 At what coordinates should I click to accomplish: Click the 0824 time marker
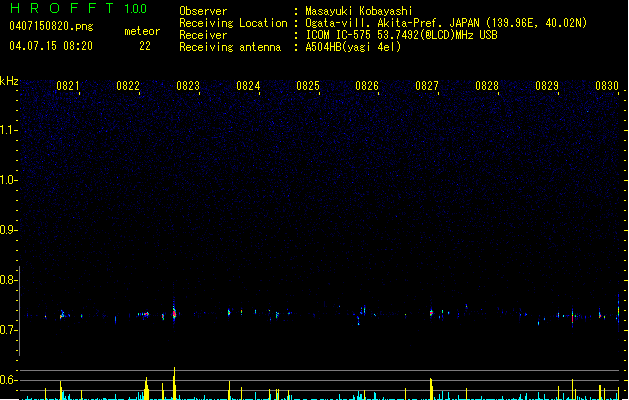pos(248,86)
